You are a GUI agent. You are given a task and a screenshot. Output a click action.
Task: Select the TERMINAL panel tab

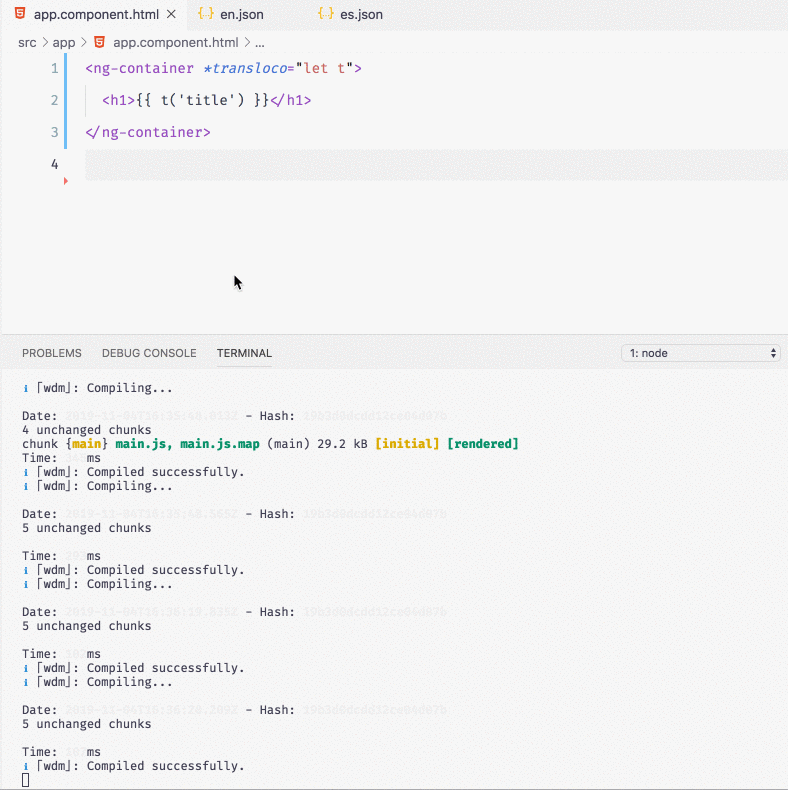(x=244, y=353)
